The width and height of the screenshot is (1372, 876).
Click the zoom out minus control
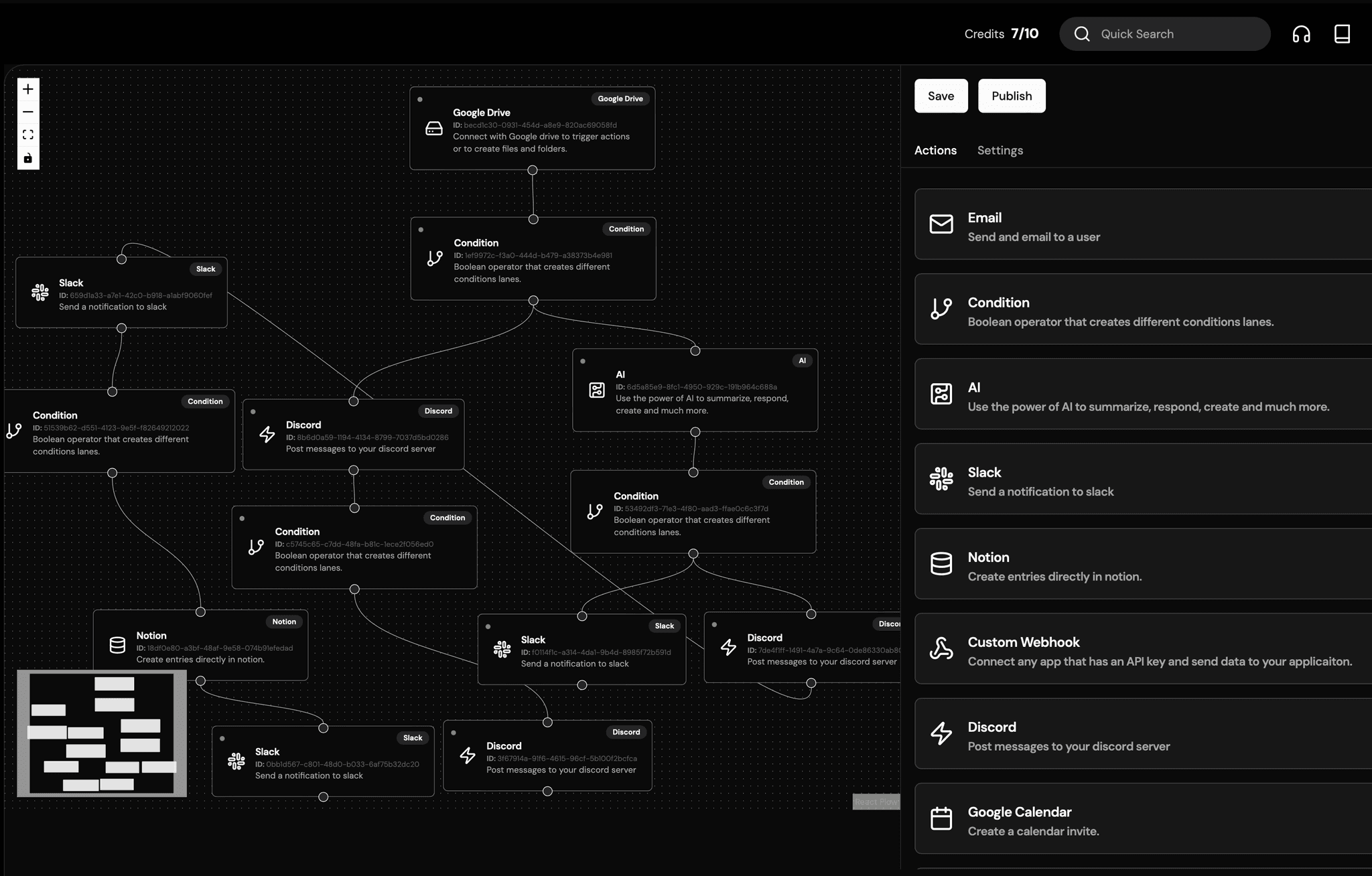[x=28, y=112]
